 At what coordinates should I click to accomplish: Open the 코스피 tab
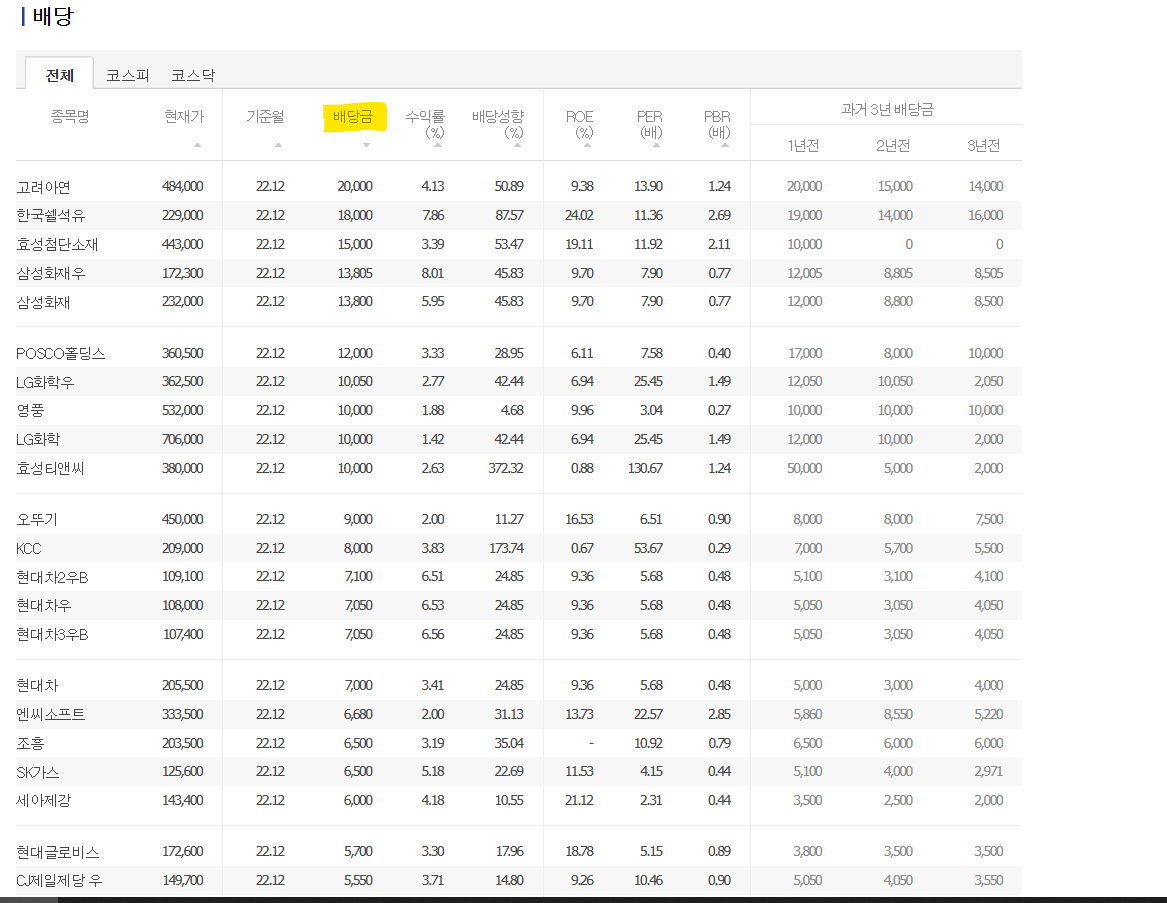128,75
